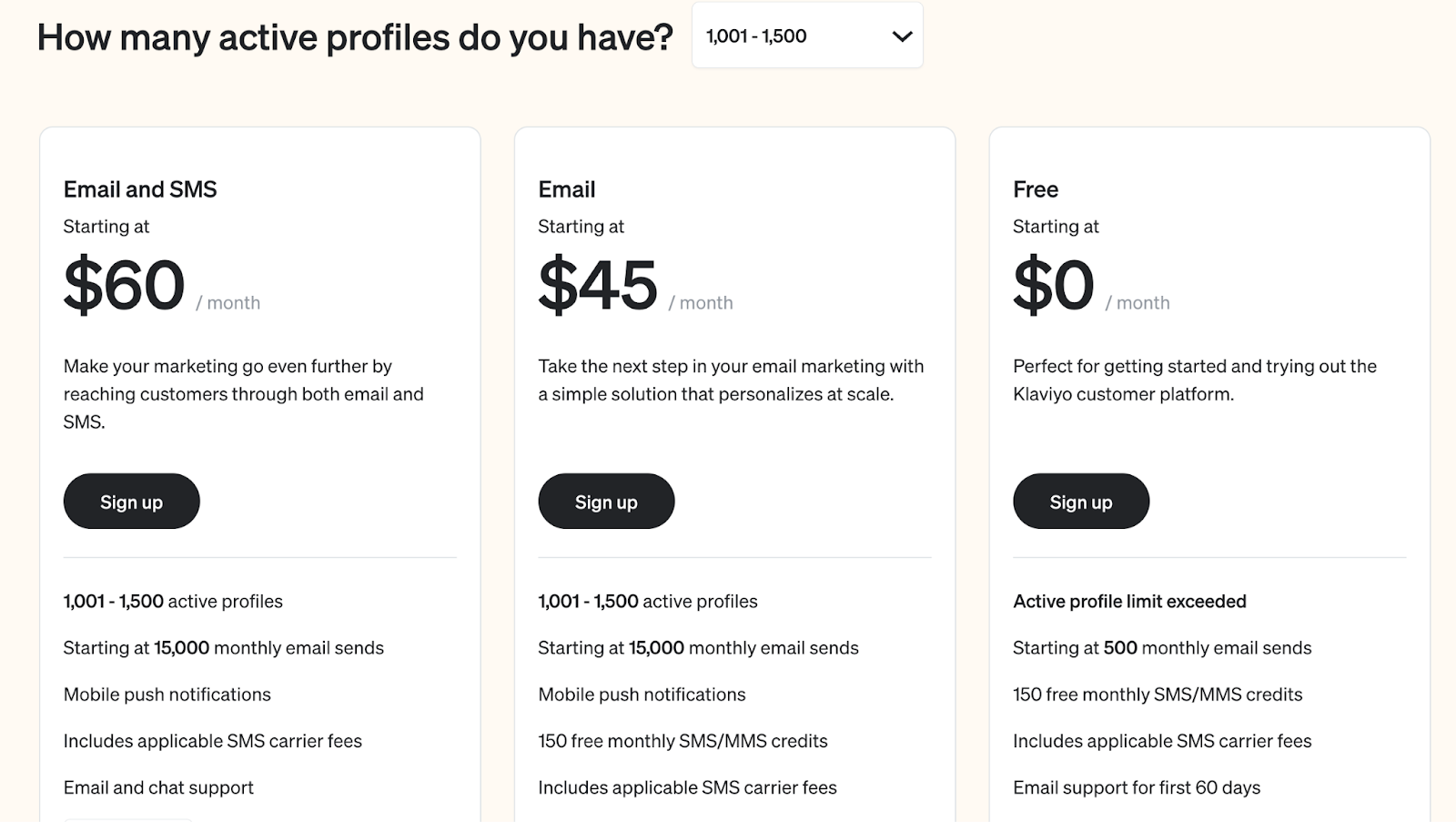
Task: Click the $0 per month price
Action: pyautogui.click(x=1054, y=286)
